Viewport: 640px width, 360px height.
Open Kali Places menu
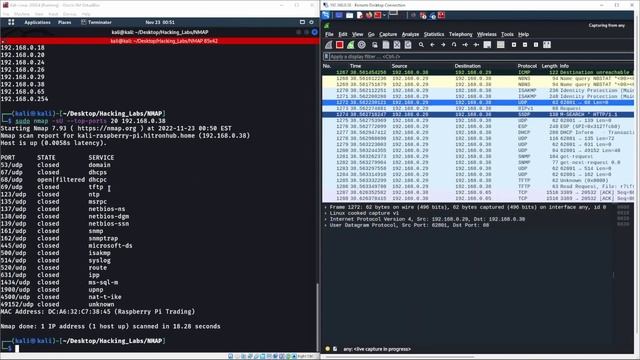tap(64, 22)
